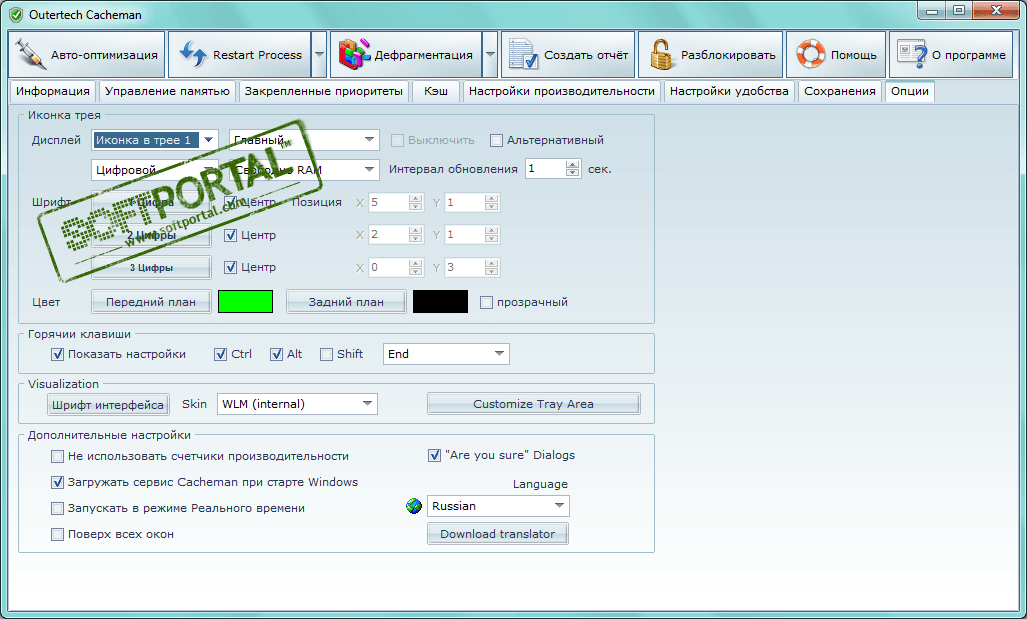1027x619 pixels.
Task: Click the Customize Tray Area button
Action: tap(534, 403)
